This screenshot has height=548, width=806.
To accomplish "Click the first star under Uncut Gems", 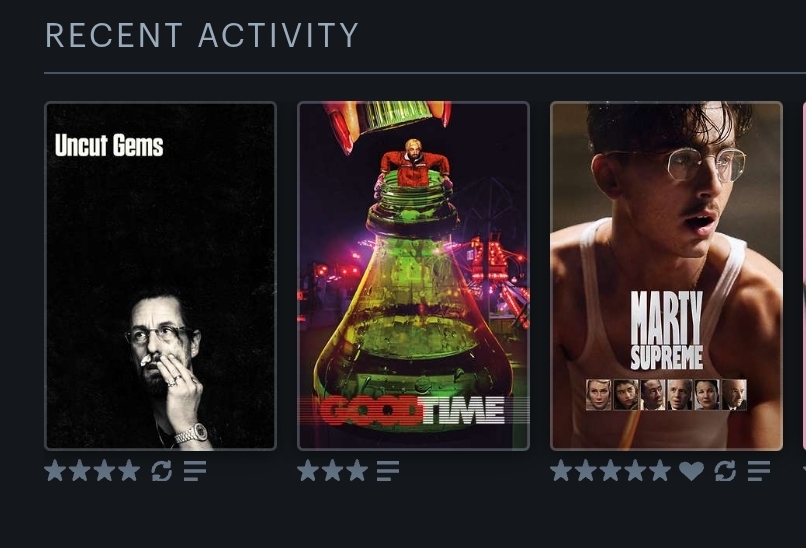I will coord(55,470).
